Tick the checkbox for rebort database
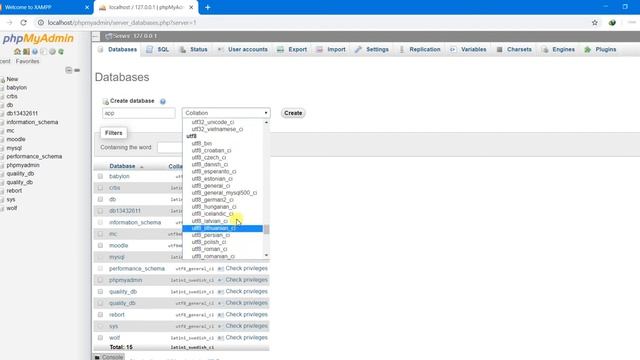 tap(100, 315)
